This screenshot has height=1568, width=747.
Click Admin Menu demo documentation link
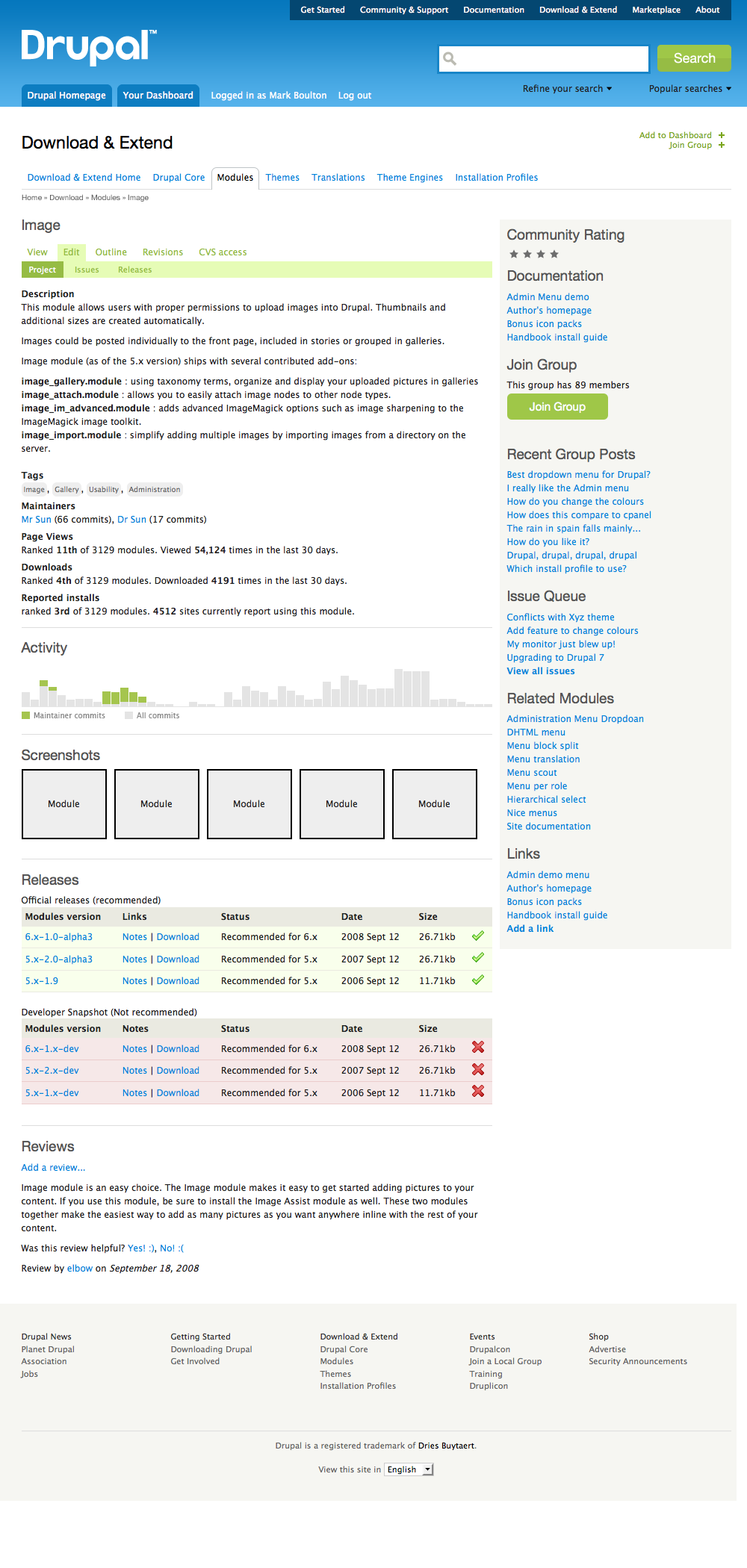point(548,297)
